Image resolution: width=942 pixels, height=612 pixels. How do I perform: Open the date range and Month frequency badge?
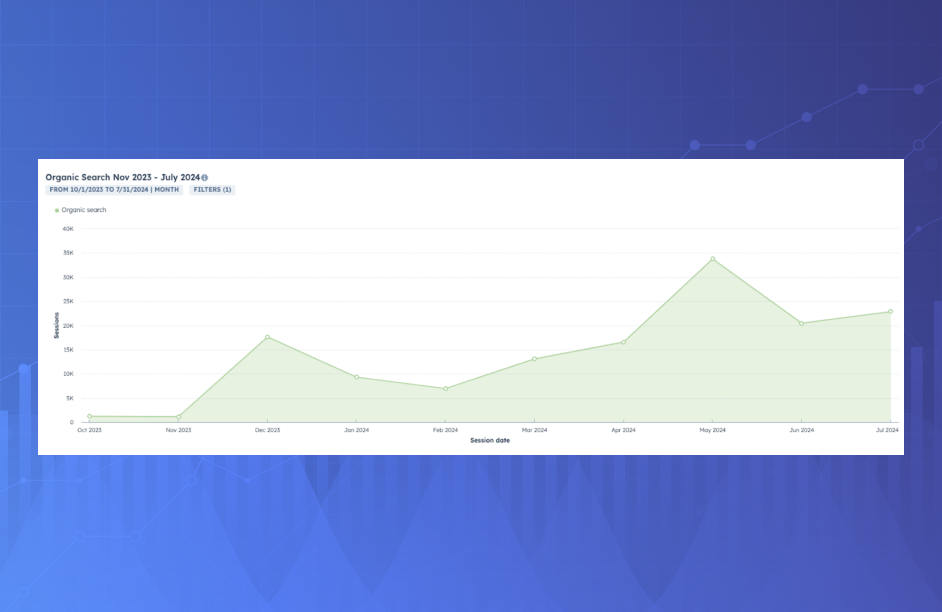point(114,190)
